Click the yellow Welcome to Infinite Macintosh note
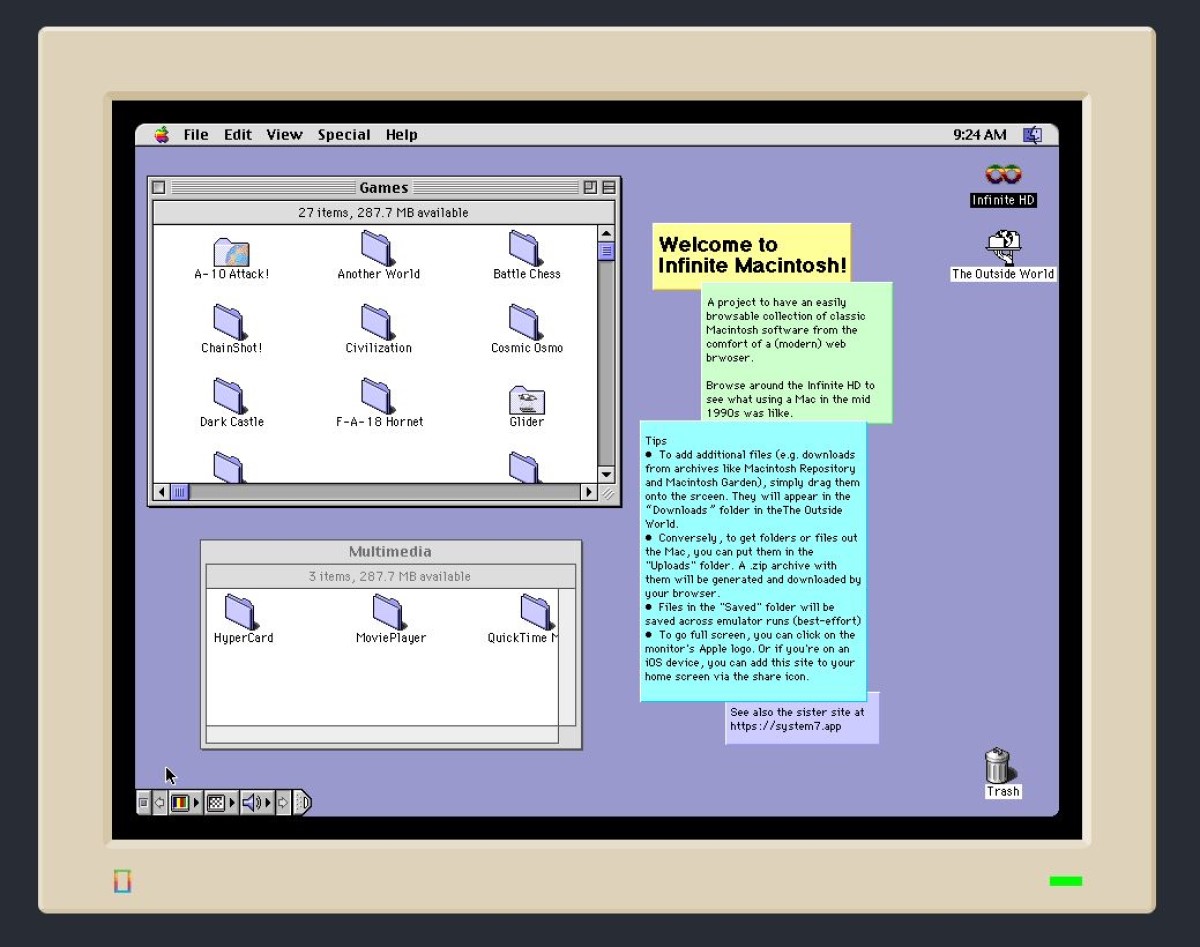 coord(751,256)
